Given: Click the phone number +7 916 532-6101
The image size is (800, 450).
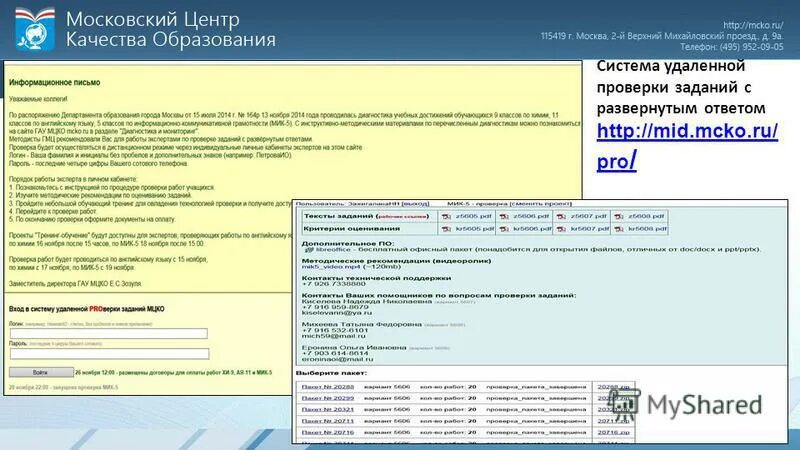Looking at the screenshot, I should pyautogui.click(x=335, y=331).
